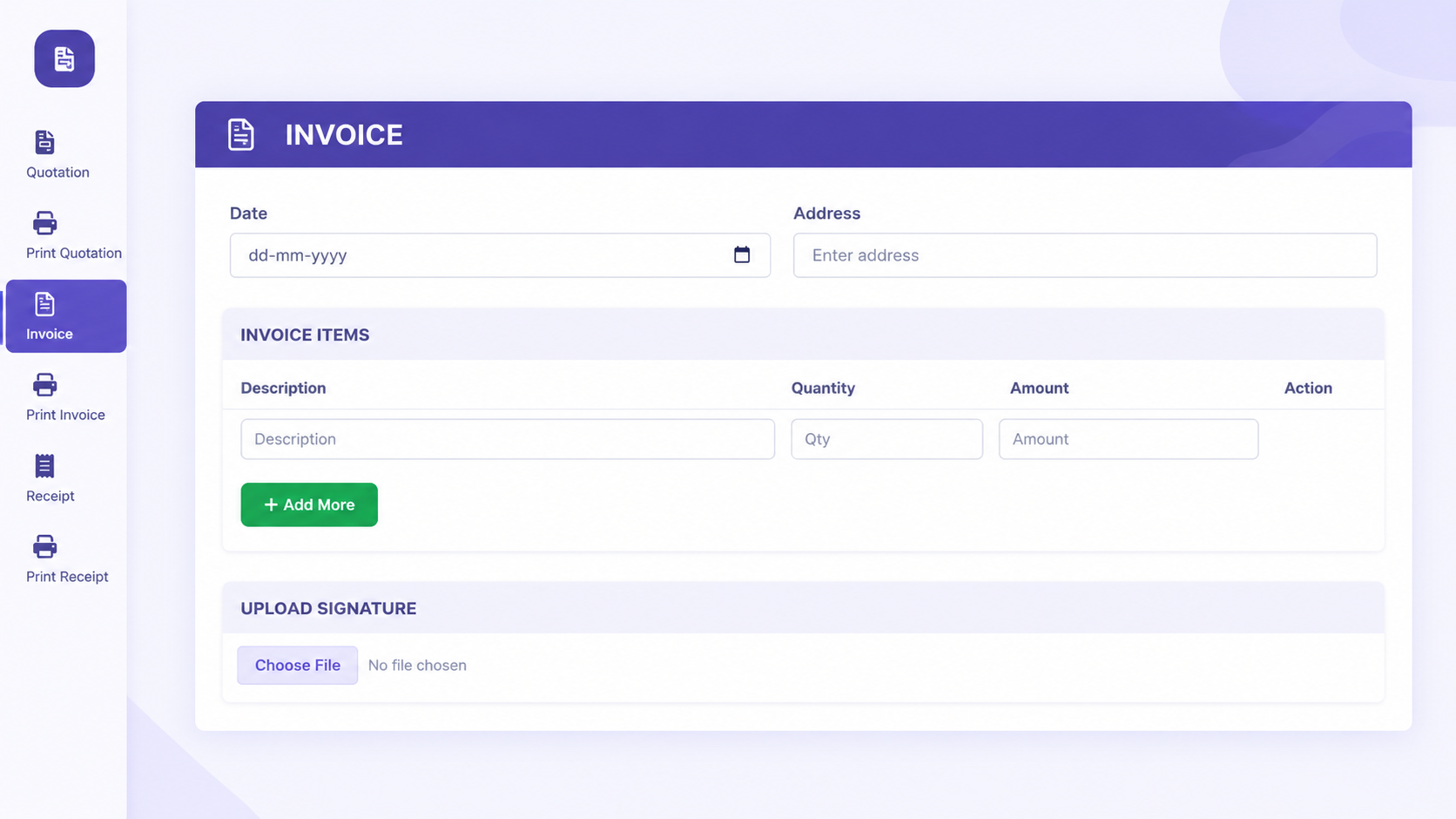The height and width of the screenshot is (819, 1456).
Task: Click the Print Receipt printer icon
Action: click(44, 547)
